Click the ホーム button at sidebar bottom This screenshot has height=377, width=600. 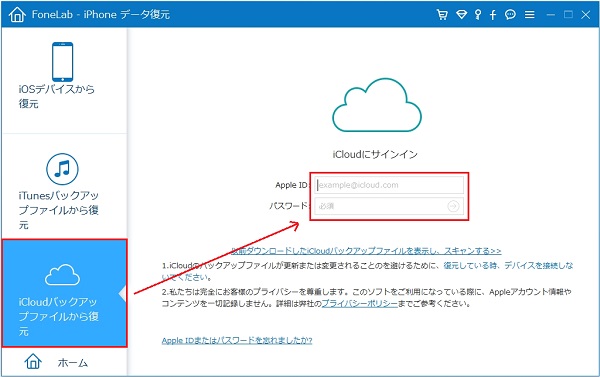coord(64,362)
